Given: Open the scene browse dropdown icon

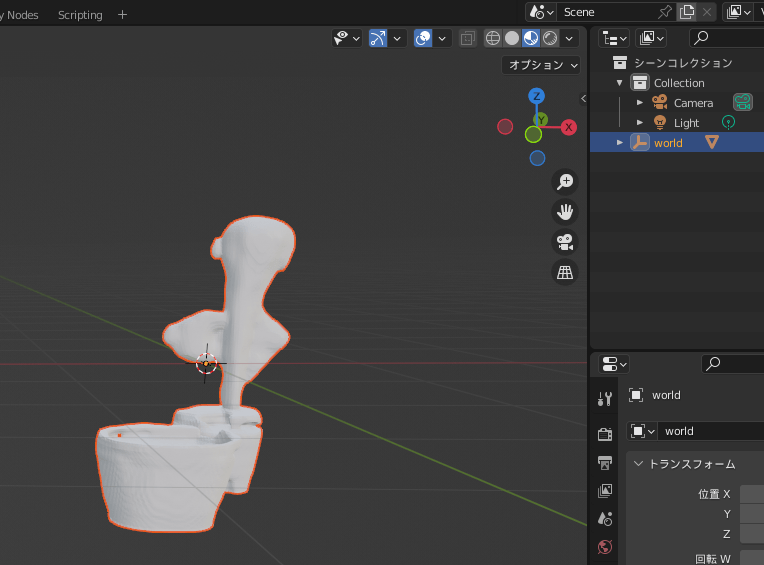Looking at the screenshot, I should point(541,12).
